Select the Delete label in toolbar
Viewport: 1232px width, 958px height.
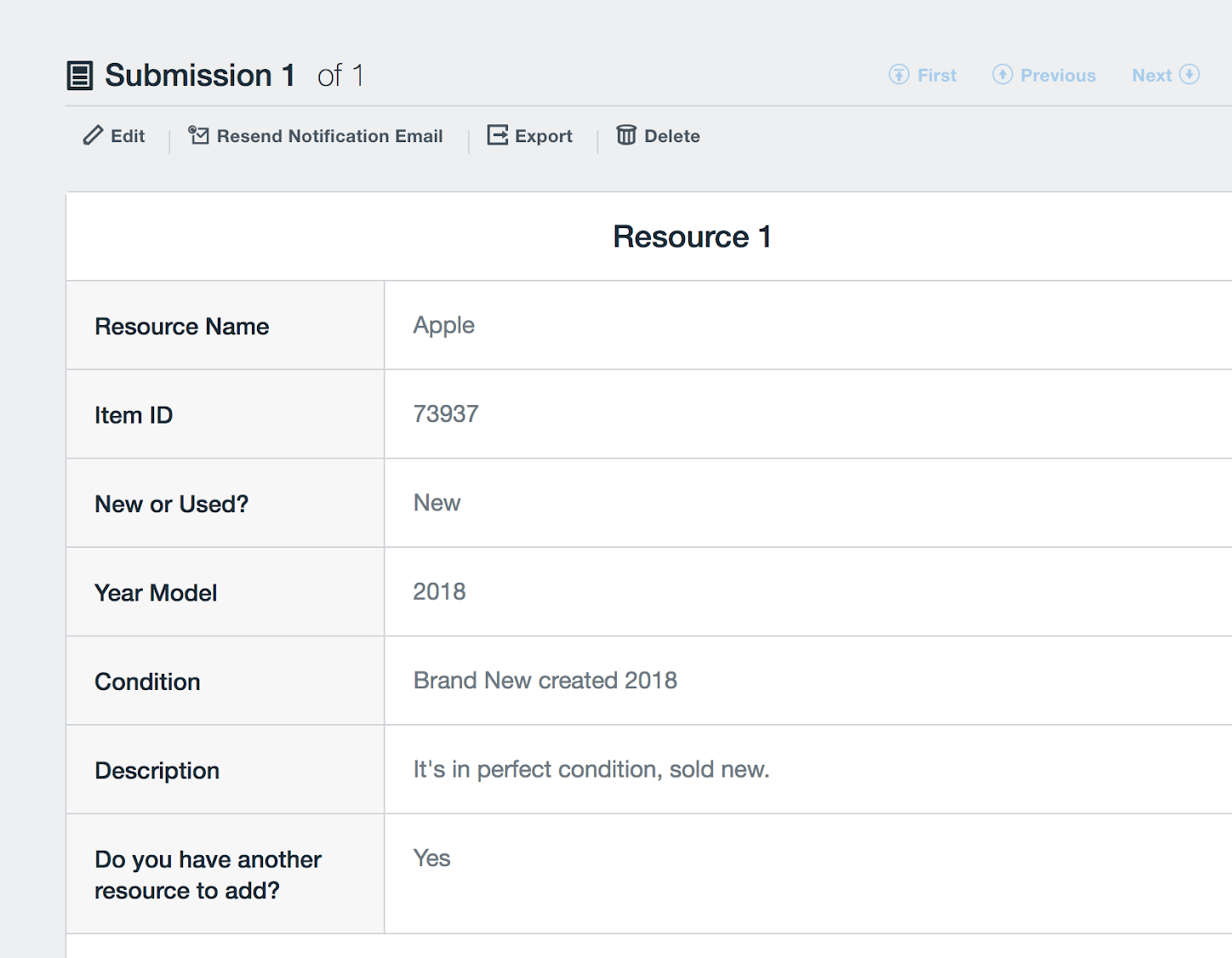pos(671,136)
